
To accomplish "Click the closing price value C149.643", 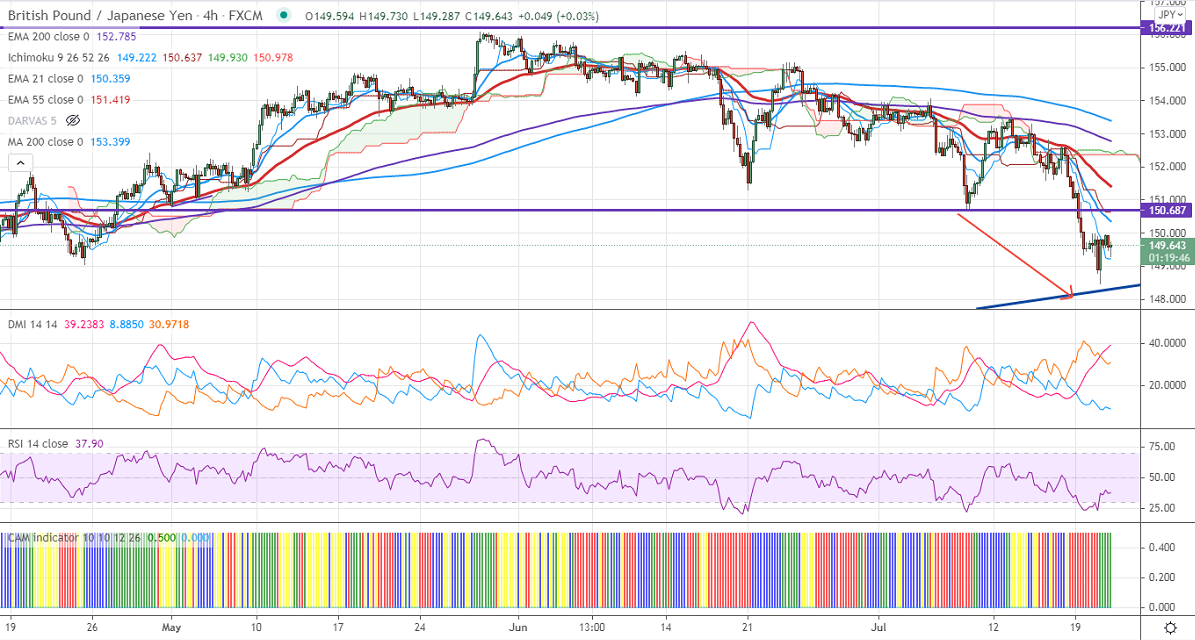I will coord(488,16).
